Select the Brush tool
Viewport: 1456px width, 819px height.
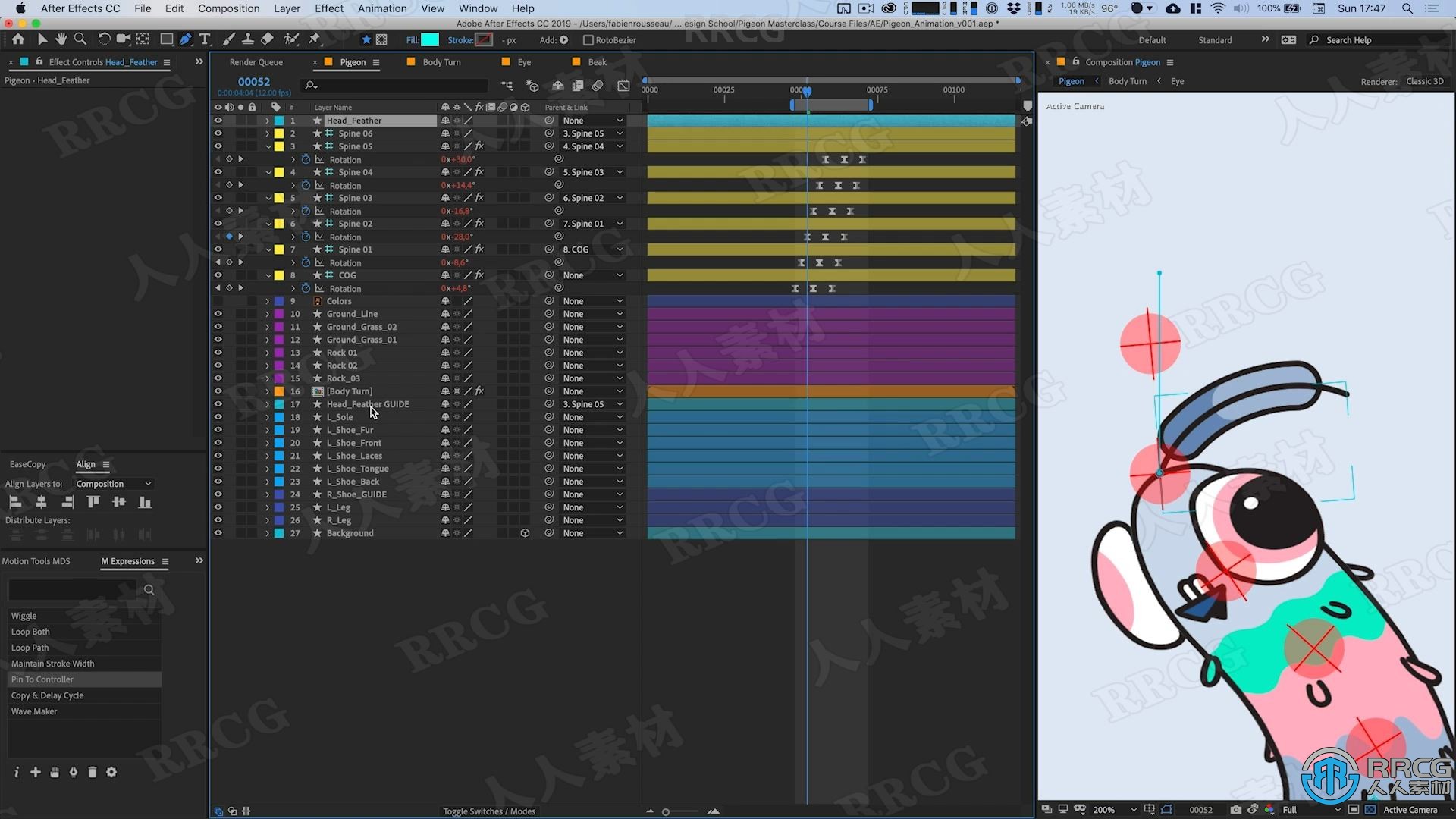pos(228,39)
